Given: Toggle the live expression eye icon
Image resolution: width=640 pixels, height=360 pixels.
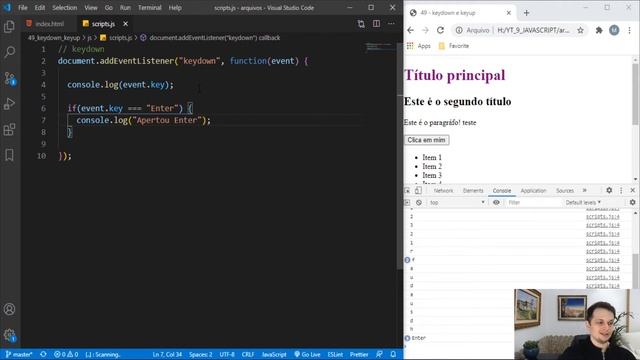Looking at the screenshot, I should pos(496,202).
